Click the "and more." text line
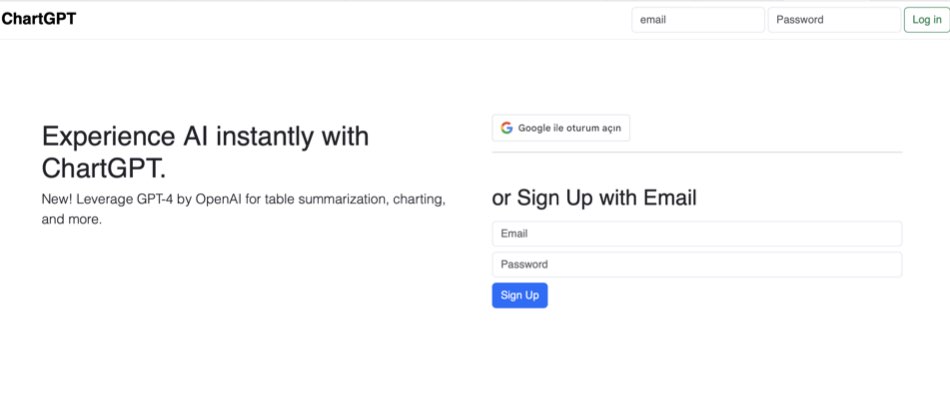Viewport: 950px width, 400px height. pyautogui.click(x=71, y=219)
